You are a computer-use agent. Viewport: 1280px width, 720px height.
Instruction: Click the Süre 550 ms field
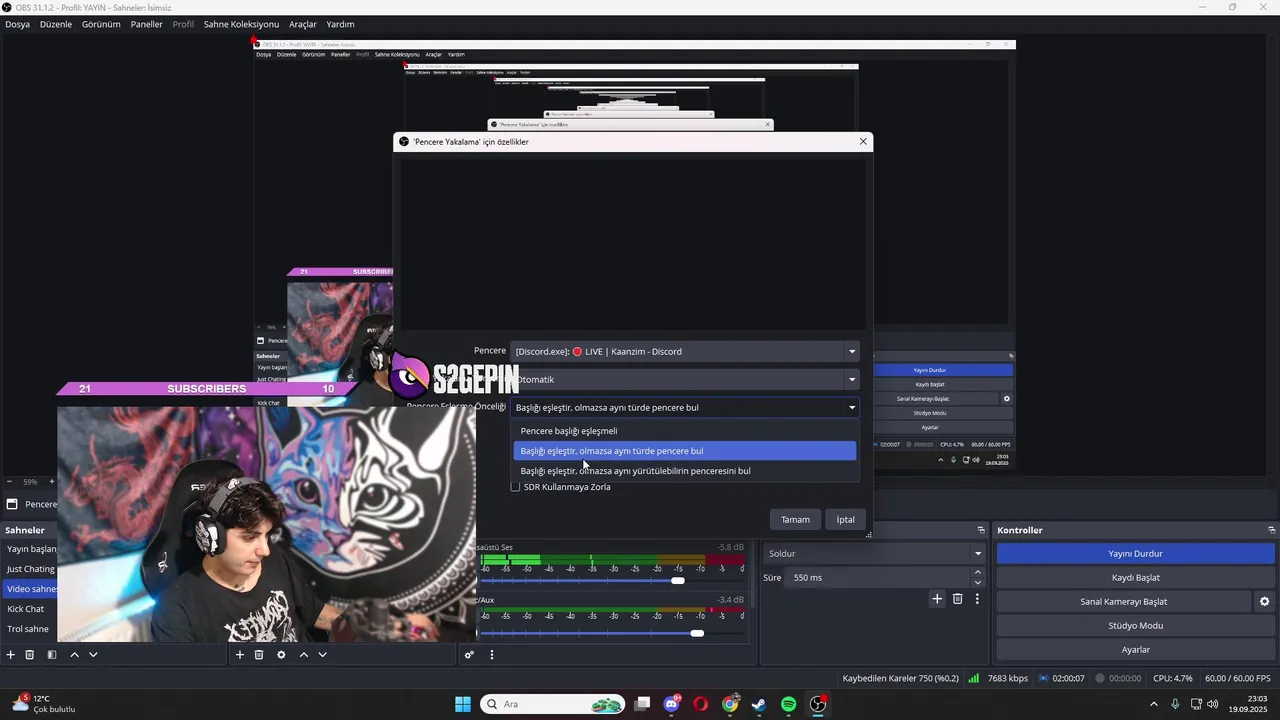point(877,578)
